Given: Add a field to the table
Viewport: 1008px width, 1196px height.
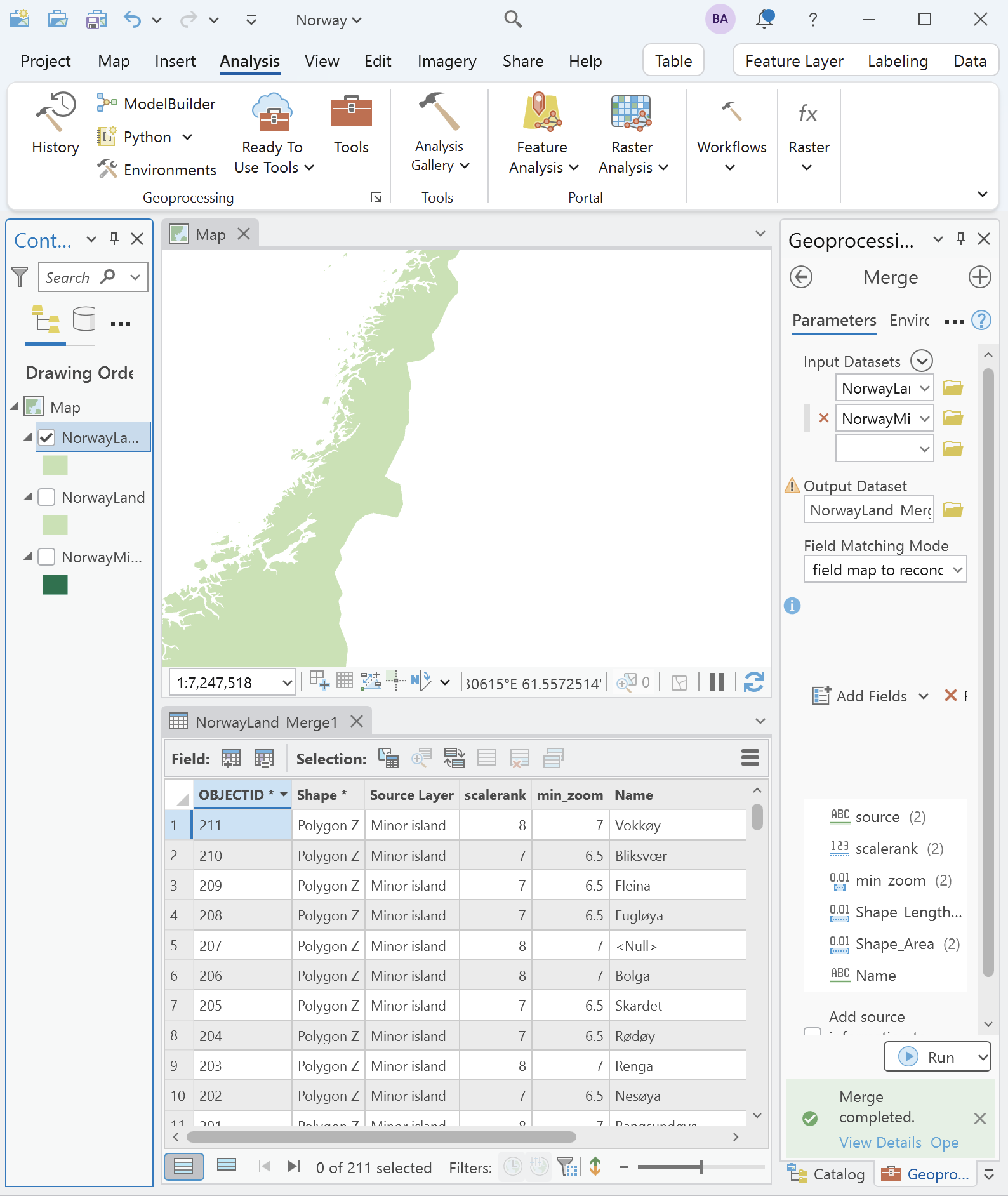Looking at the screenshot, I should click(231, 758).
